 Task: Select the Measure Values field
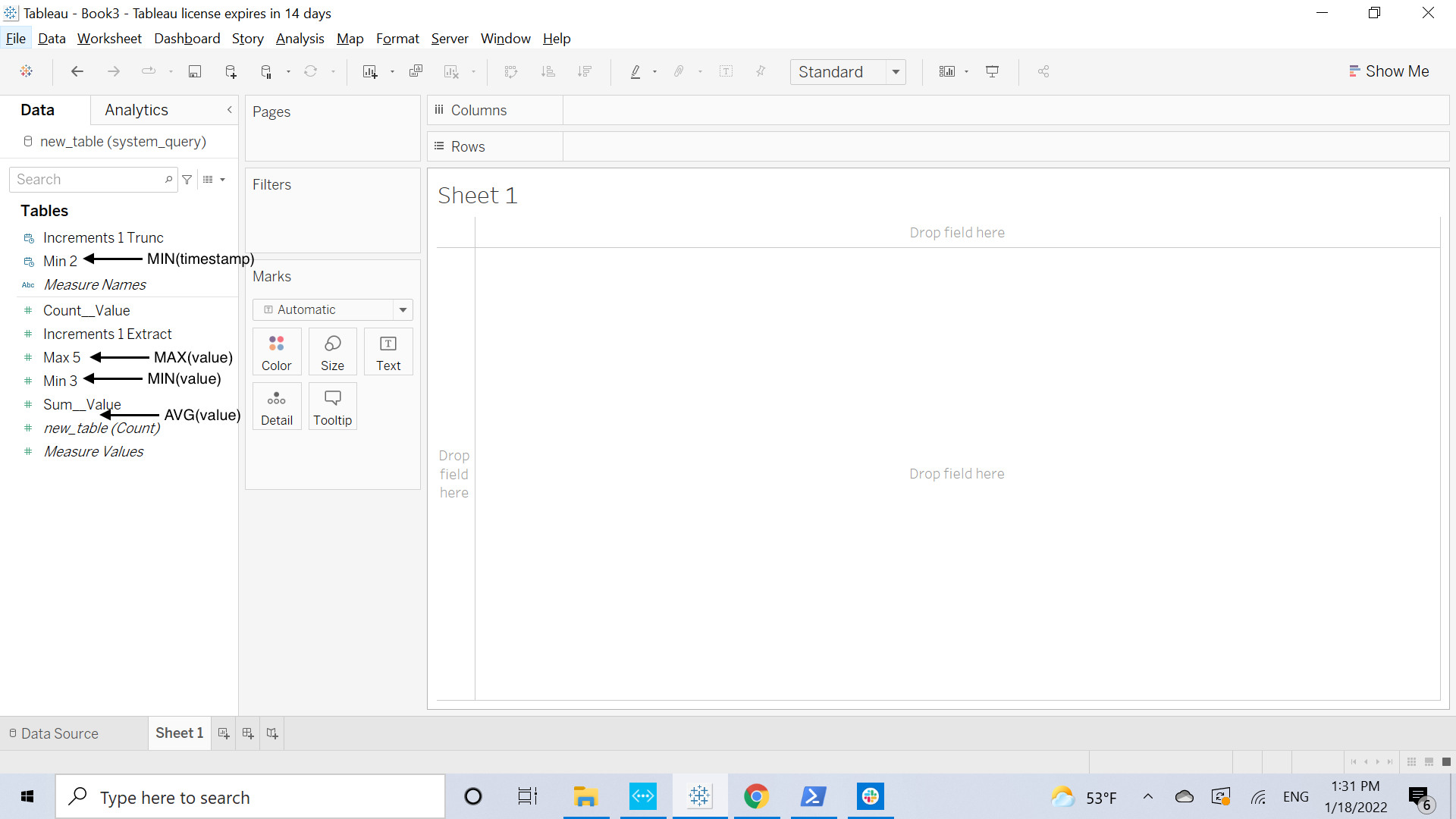pyautogui.click(x=93, y=452)
